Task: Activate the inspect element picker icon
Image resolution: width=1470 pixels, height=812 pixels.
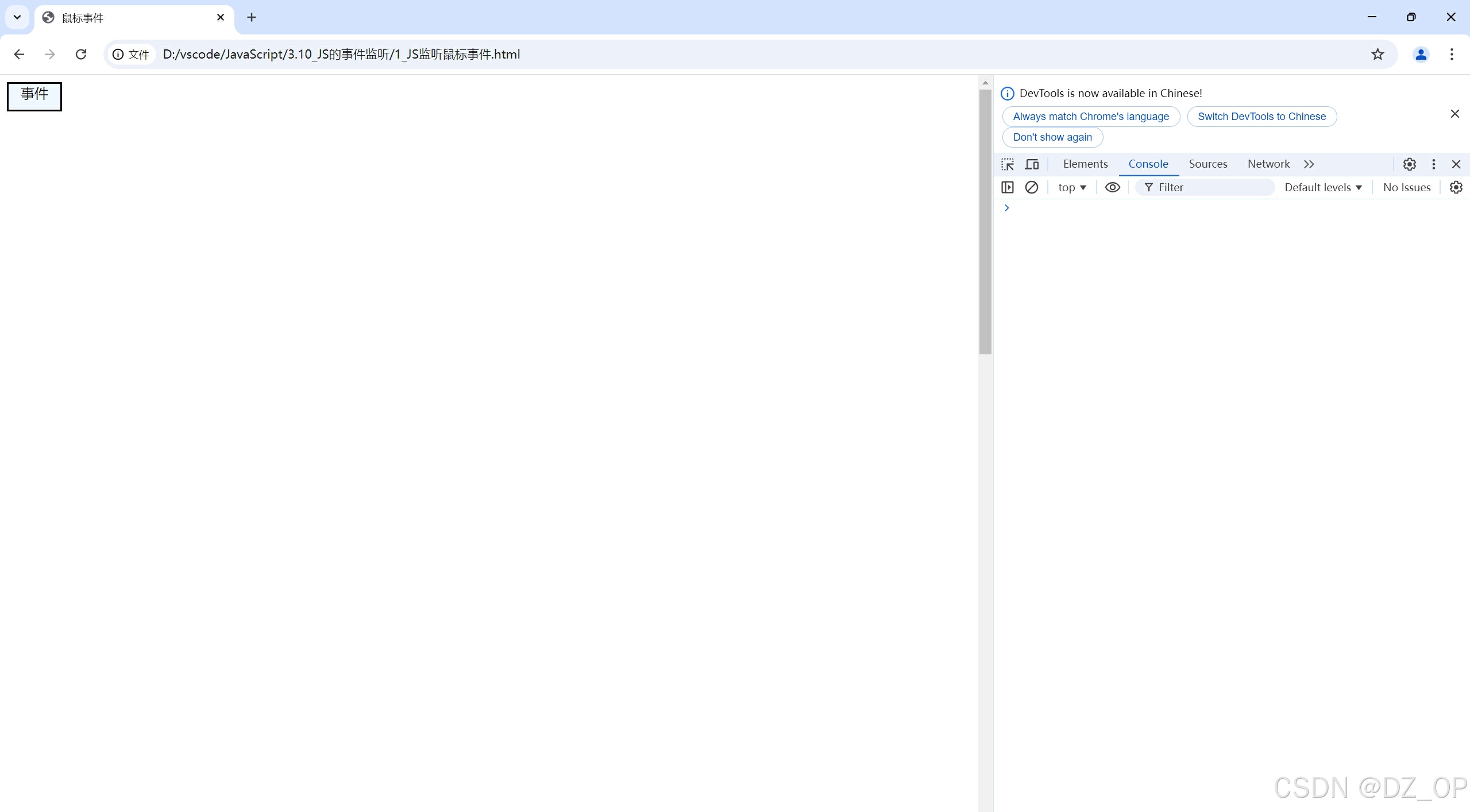Action: point(1008,164)
